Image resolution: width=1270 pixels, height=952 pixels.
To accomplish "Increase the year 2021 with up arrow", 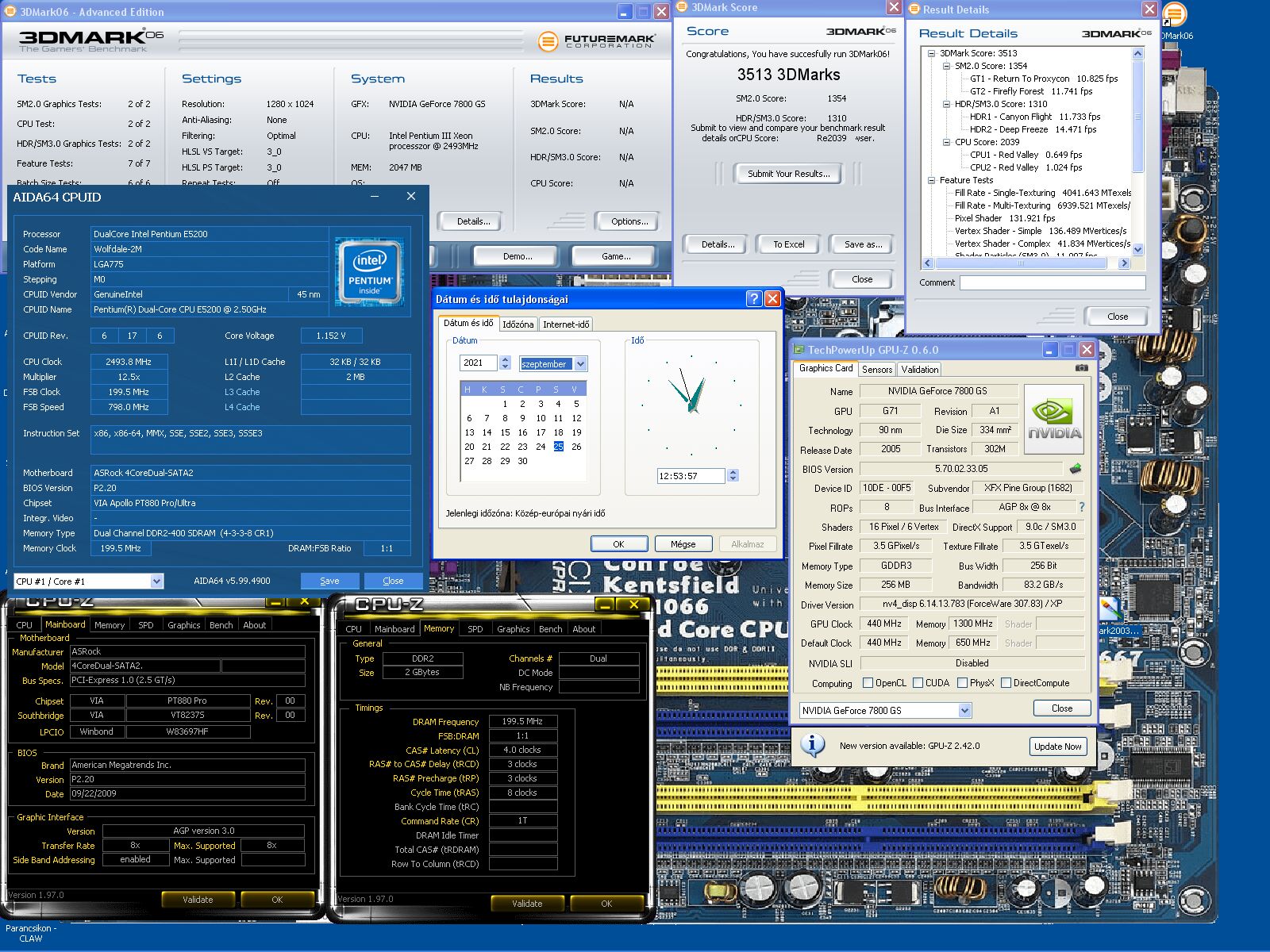I will point(505,359).
